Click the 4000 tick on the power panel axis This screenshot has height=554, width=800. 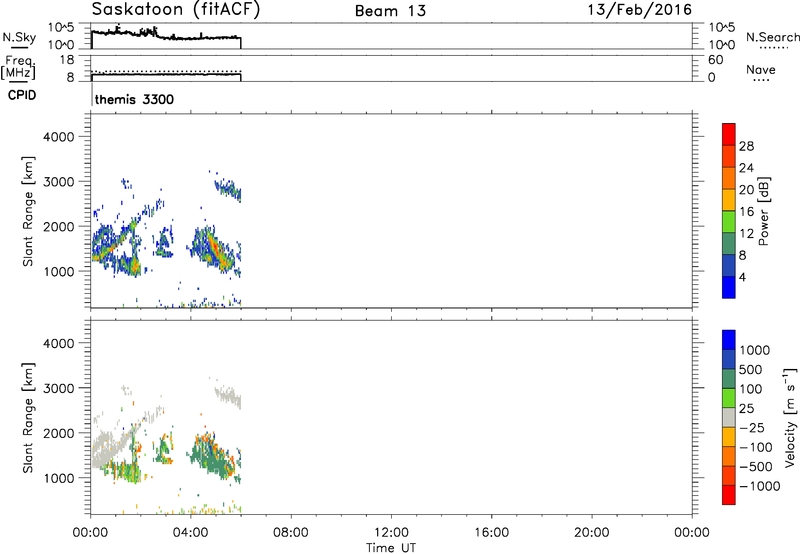[x=59, y=137]
